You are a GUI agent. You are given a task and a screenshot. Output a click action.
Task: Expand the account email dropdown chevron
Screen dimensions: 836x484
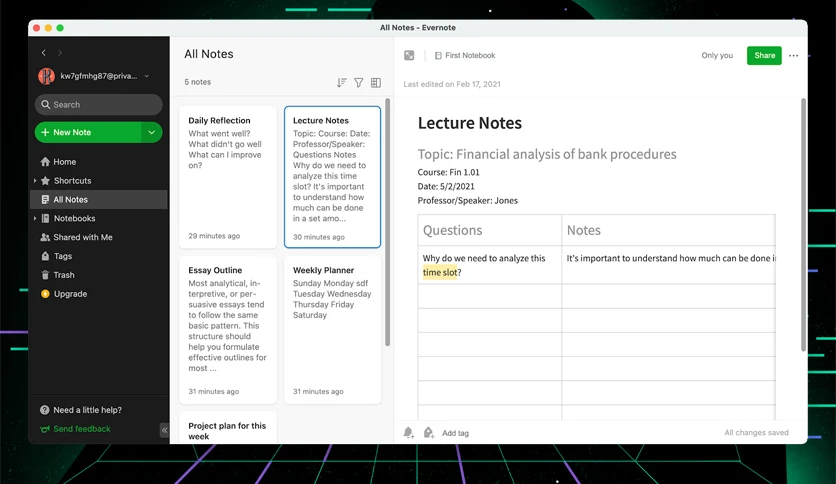(147, 76)
